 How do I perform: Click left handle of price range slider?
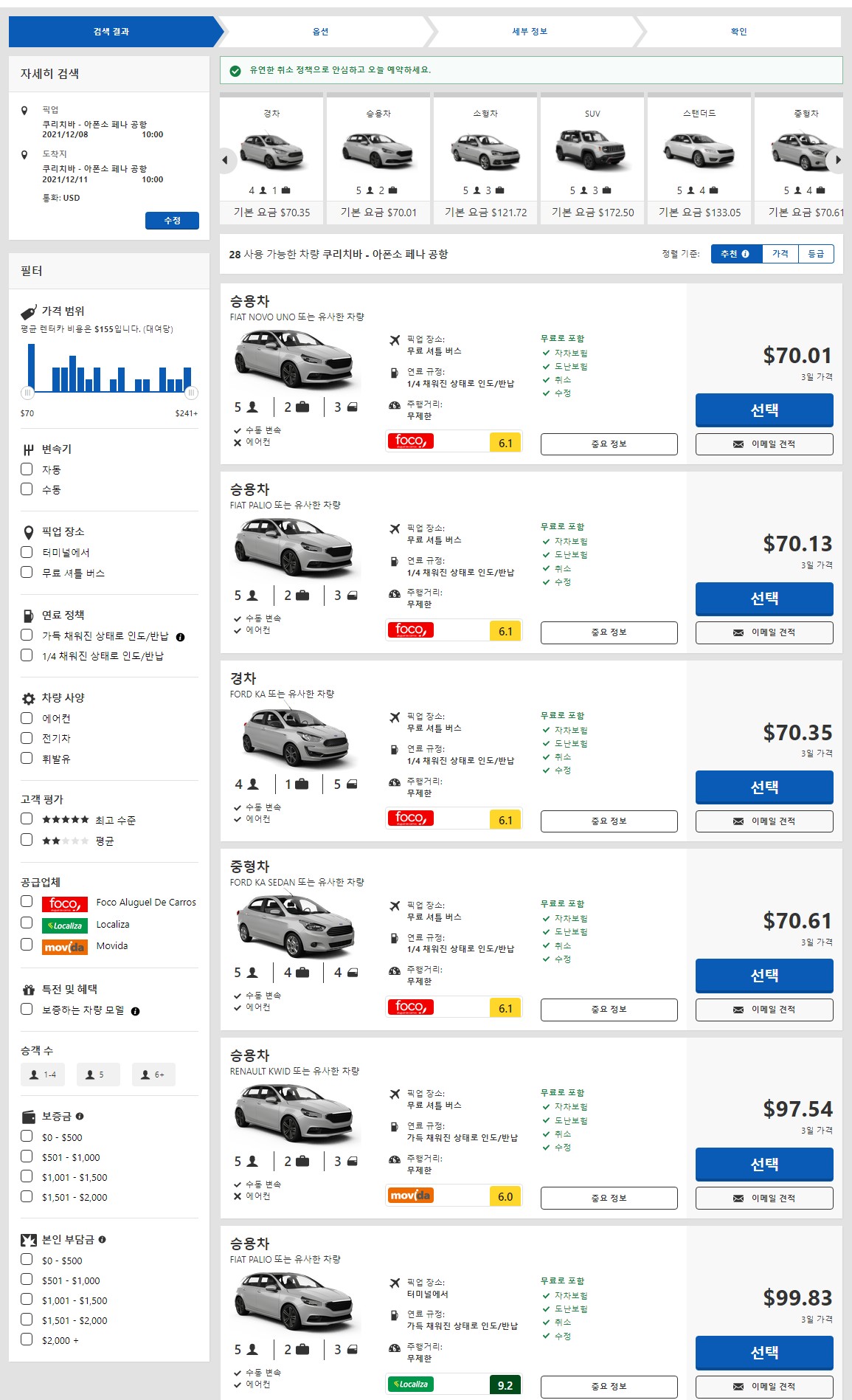tap(27, 393)
